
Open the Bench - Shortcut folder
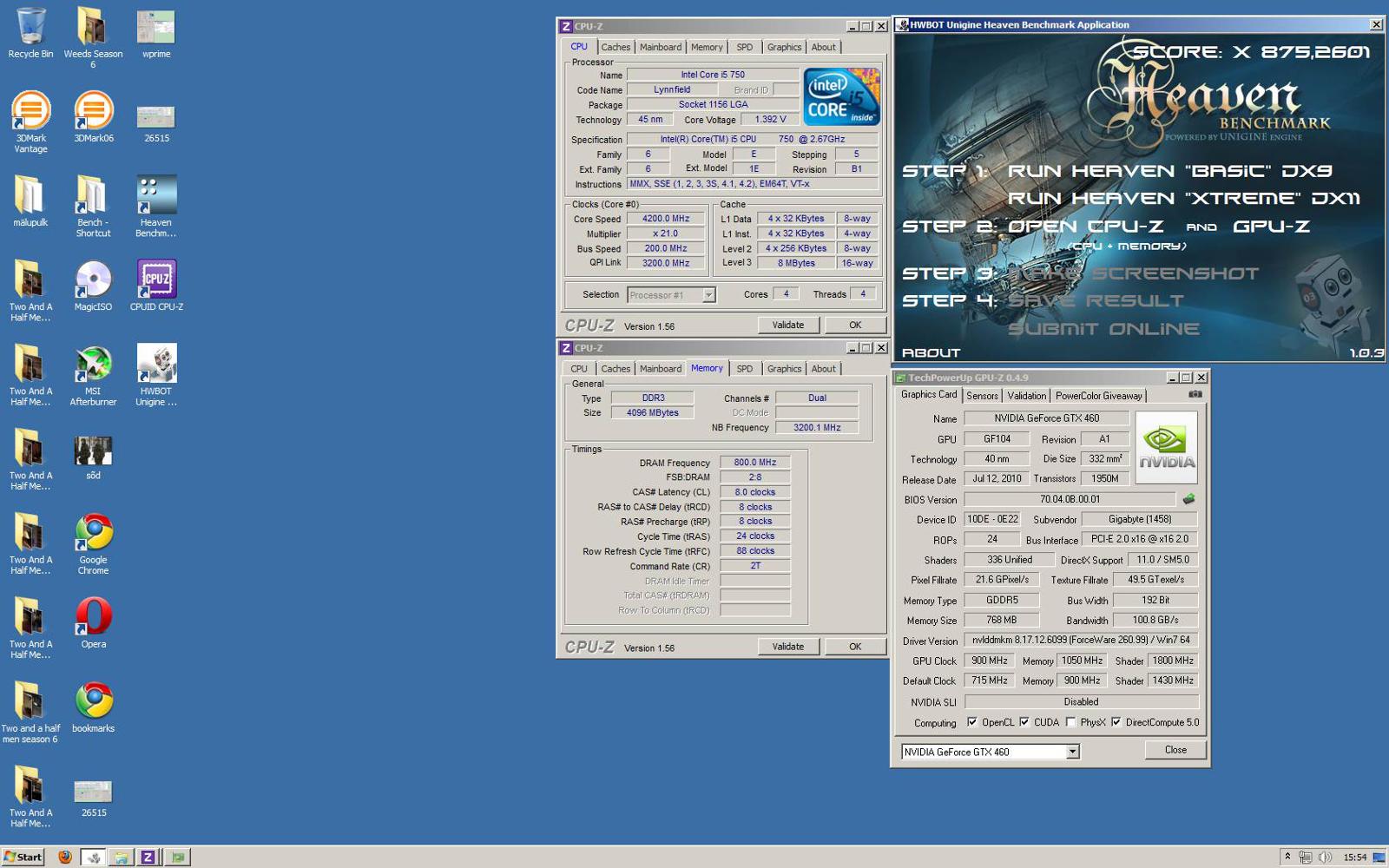pyautogui.click(x=93, y=206)
